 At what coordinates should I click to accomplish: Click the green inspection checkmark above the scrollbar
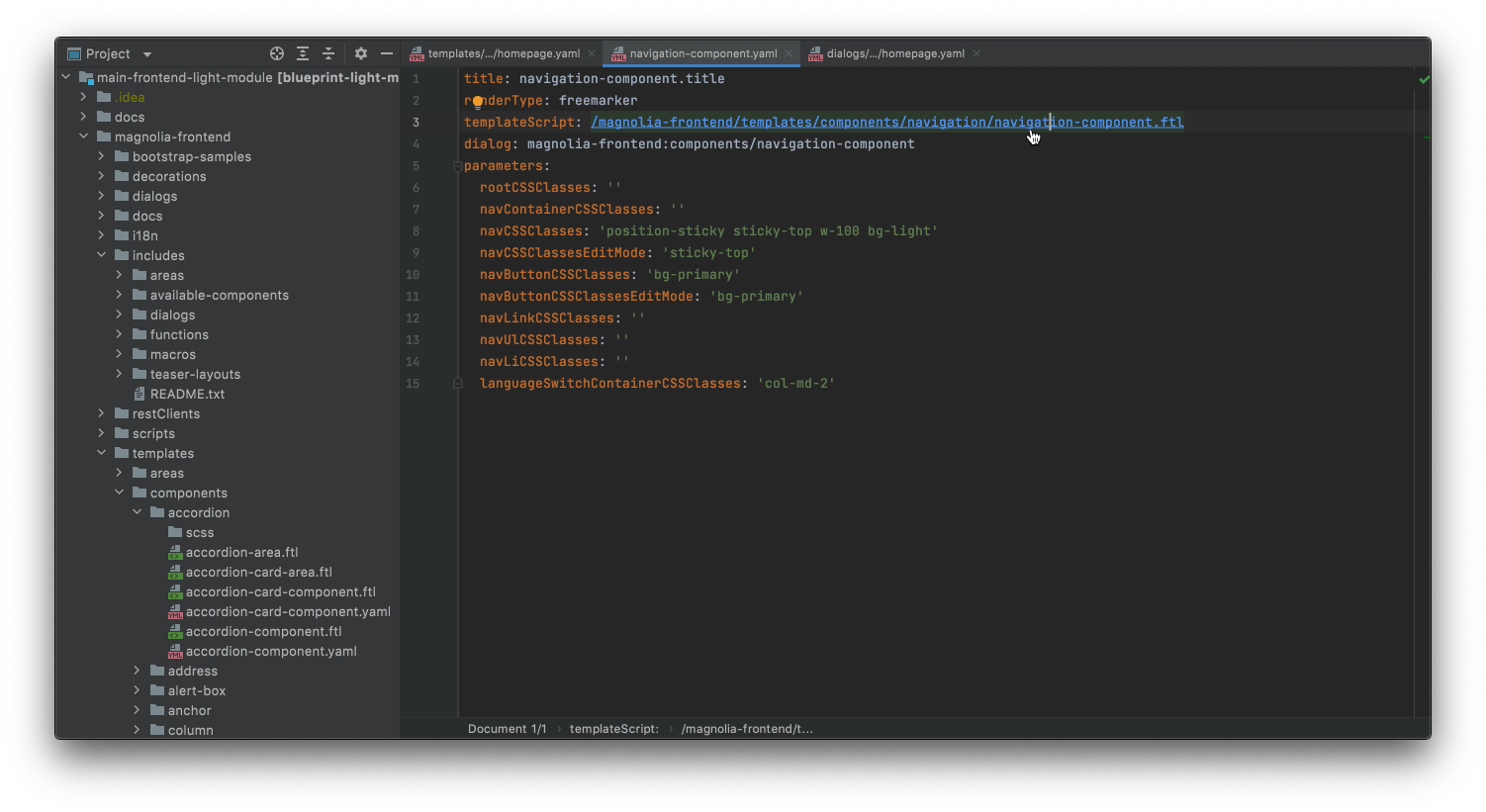pos(1424,79)
